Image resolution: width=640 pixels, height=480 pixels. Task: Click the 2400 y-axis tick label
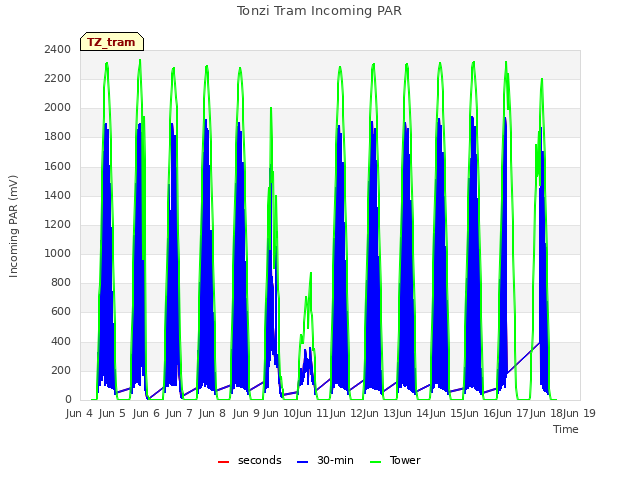tap(58, 49)
